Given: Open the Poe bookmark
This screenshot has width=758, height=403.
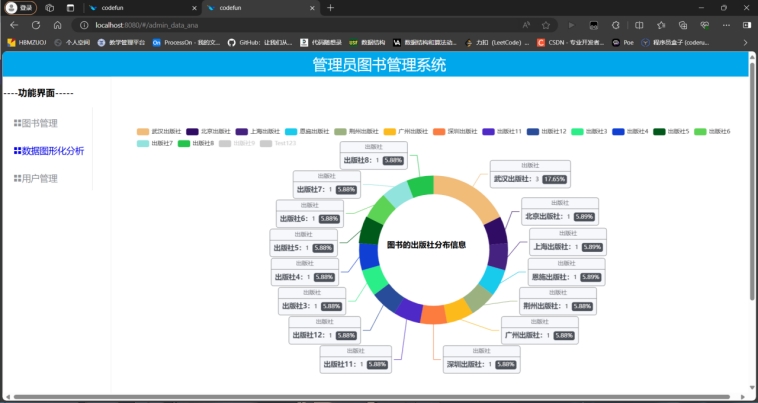Looking at the screenshot, I should pos(623,42).
